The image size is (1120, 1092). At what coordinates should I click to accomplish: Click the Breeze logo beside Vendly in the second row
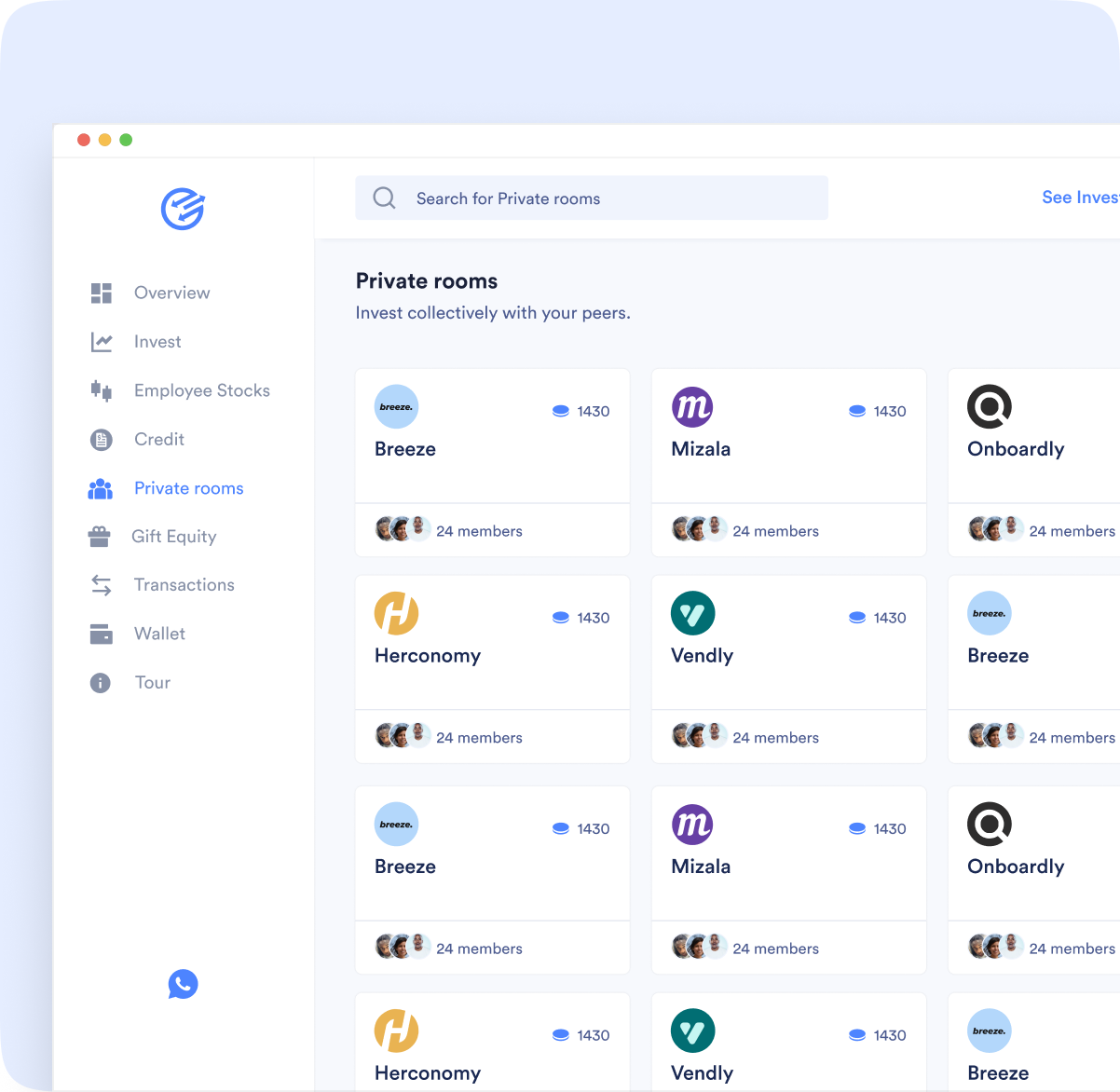click(990, 614)
